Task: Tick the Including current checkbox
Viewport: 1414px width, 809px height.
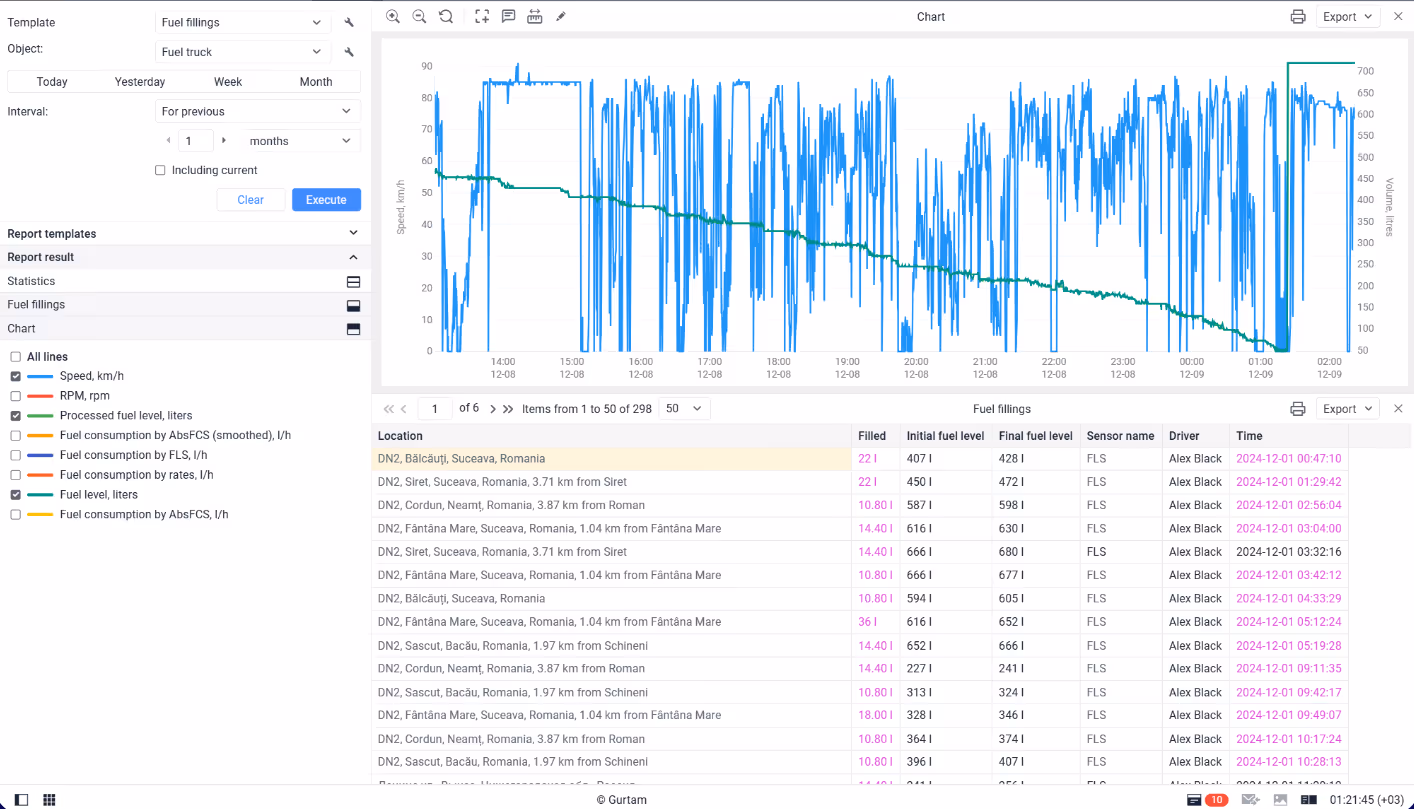Action: click(160, 171)
